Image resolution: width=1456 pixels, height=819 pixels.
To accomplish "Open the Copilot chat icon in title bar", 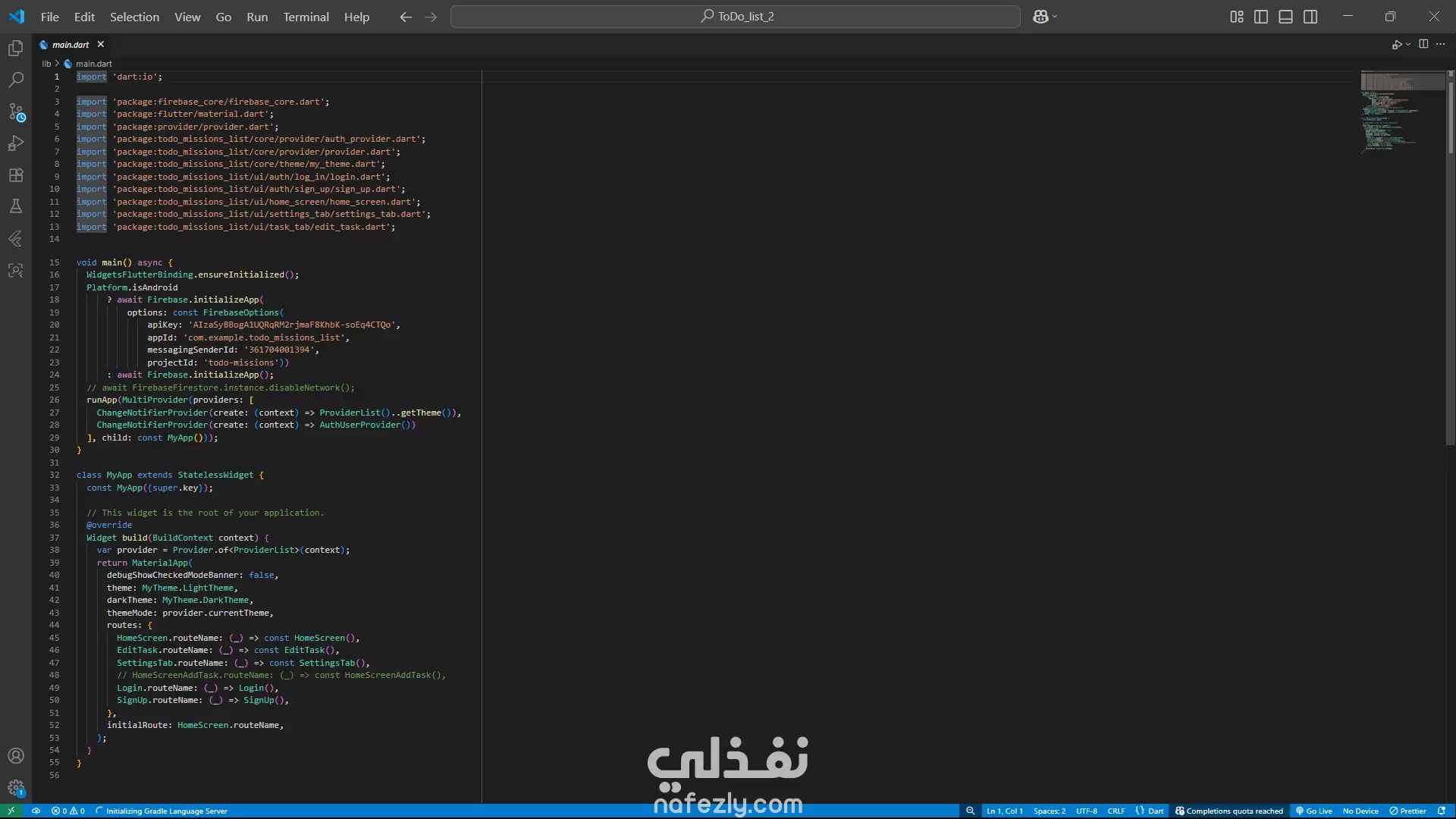I will coord(1040,17).
